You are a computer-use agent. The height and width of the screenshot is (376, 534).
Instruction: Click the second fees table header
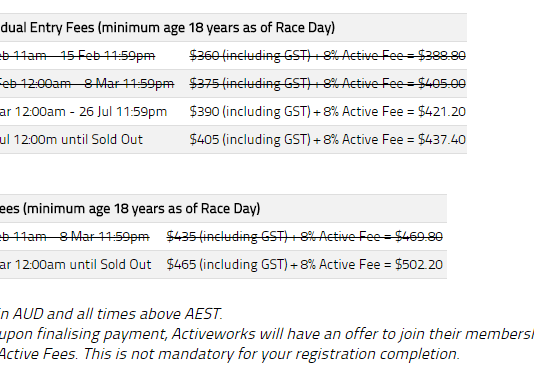coord(130,208)
